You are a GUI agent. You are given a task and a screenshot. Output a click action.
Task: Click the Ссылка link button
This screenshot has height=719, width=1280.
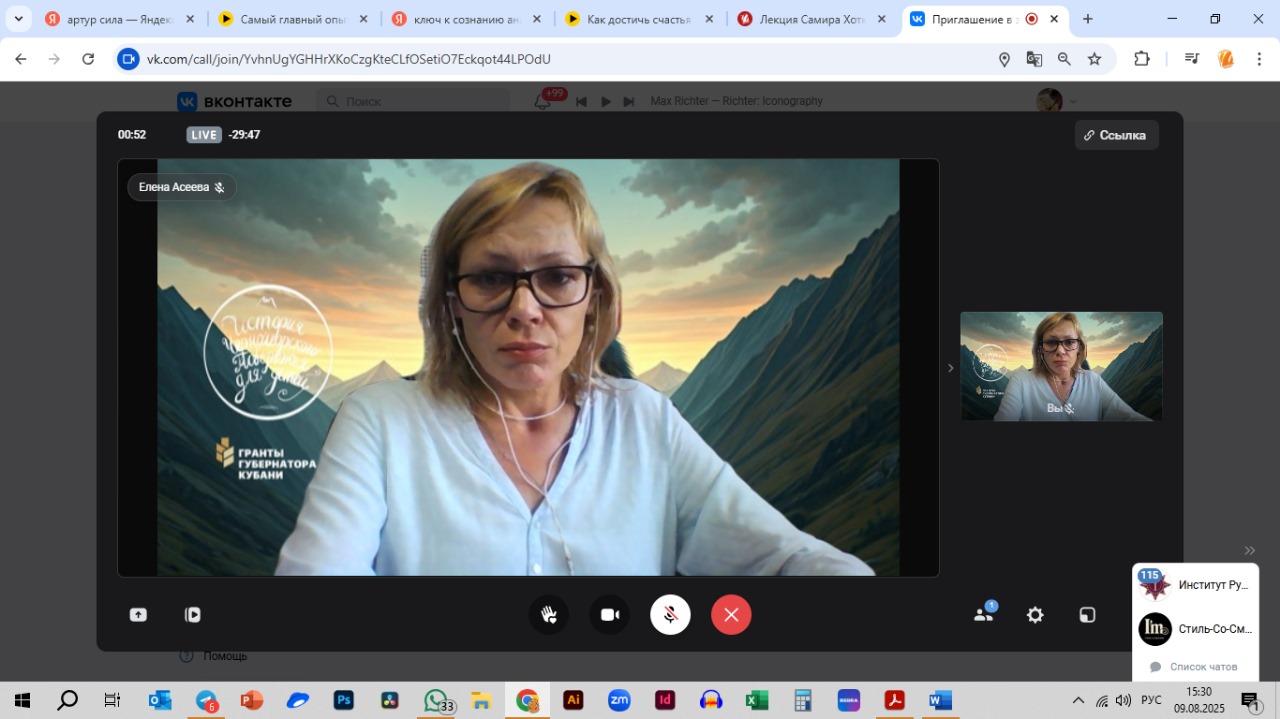click(1116, 135)
